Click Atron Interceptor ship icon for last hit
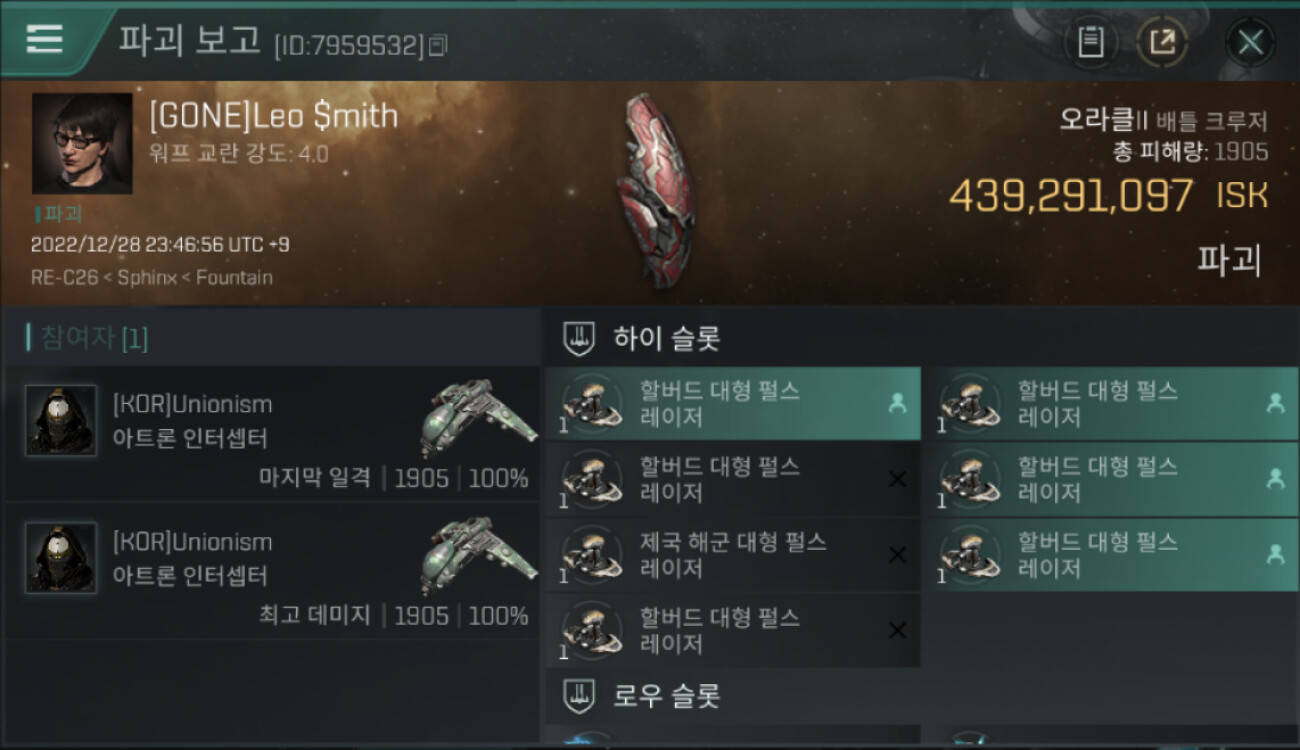1300x750 pixels. pos(478,416)
